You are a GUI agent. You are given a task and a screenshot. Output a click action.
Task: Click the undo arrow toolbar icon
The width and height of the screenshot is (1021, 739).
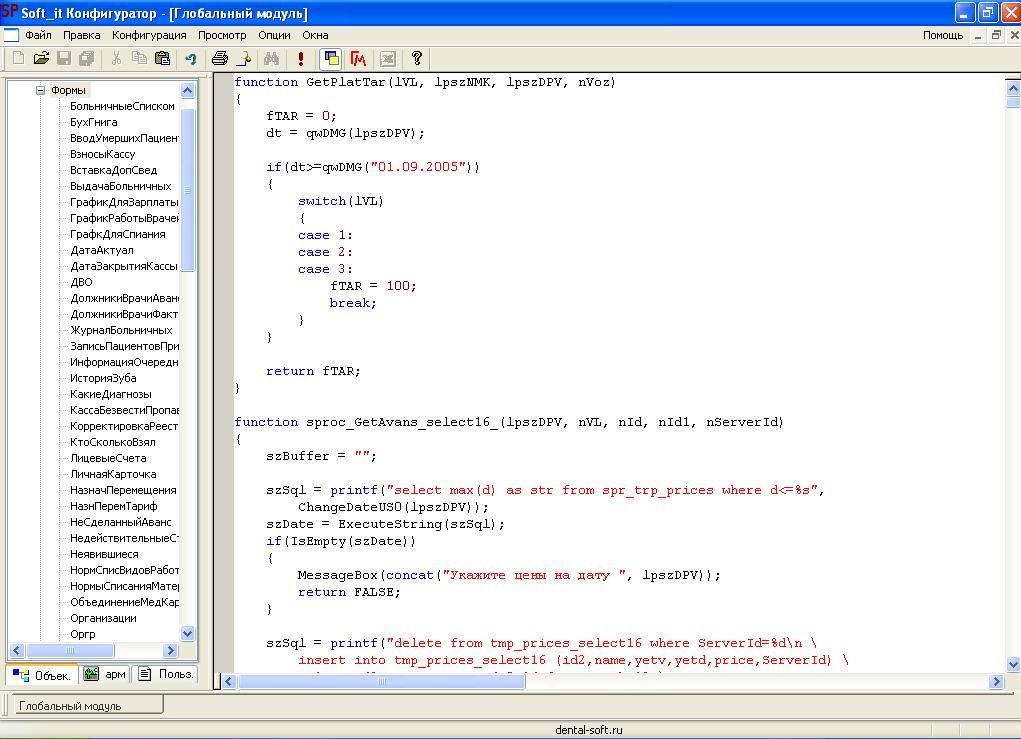[190, 59]
